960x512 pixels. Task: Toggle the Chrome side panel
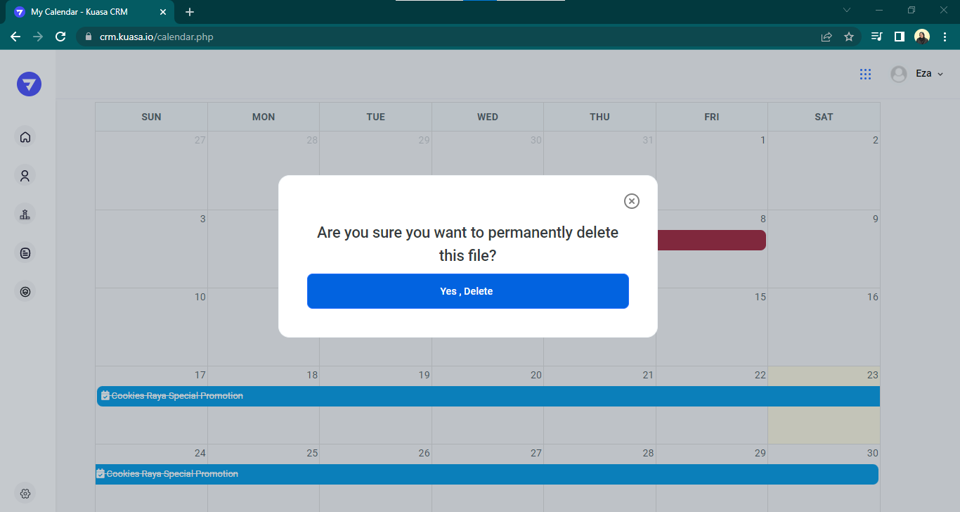click(899, 37)
